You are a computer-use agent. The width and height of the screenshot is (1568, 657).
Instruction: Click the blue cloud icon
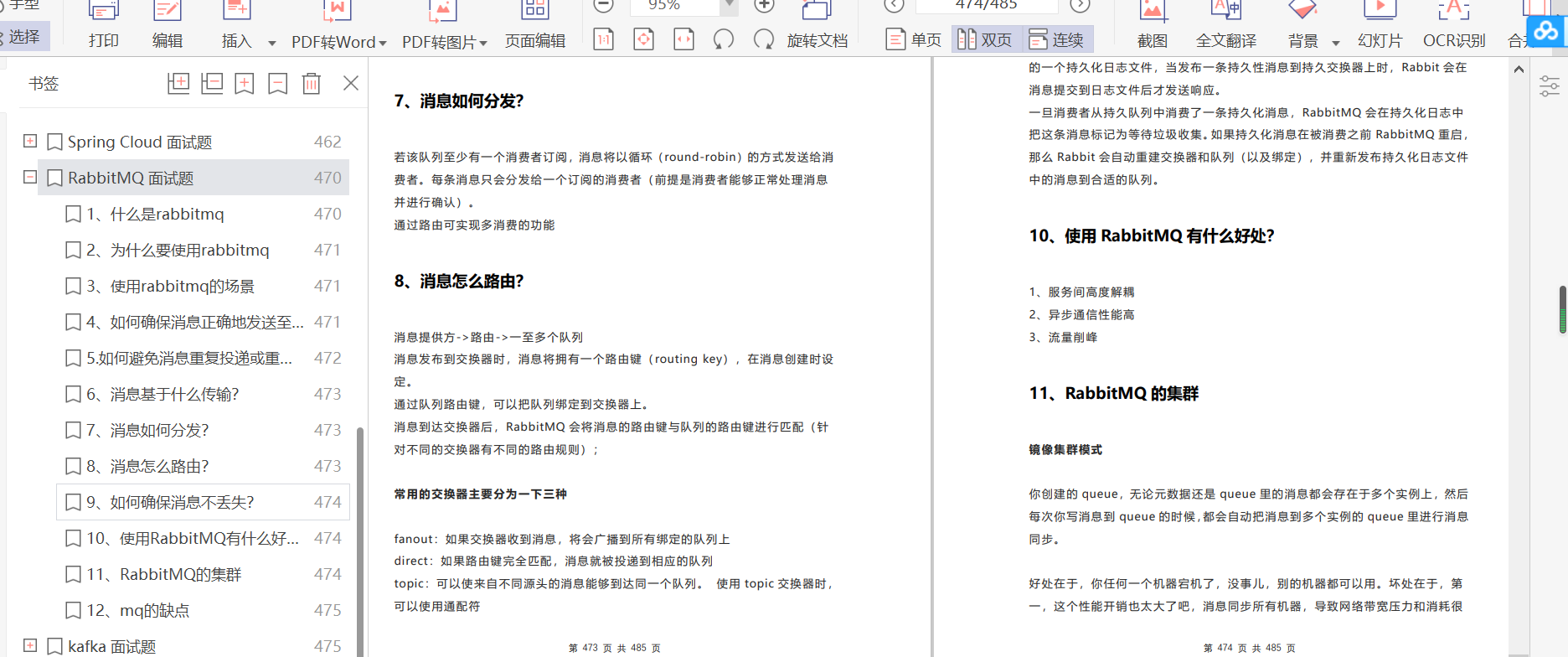tap(1546, 32)
